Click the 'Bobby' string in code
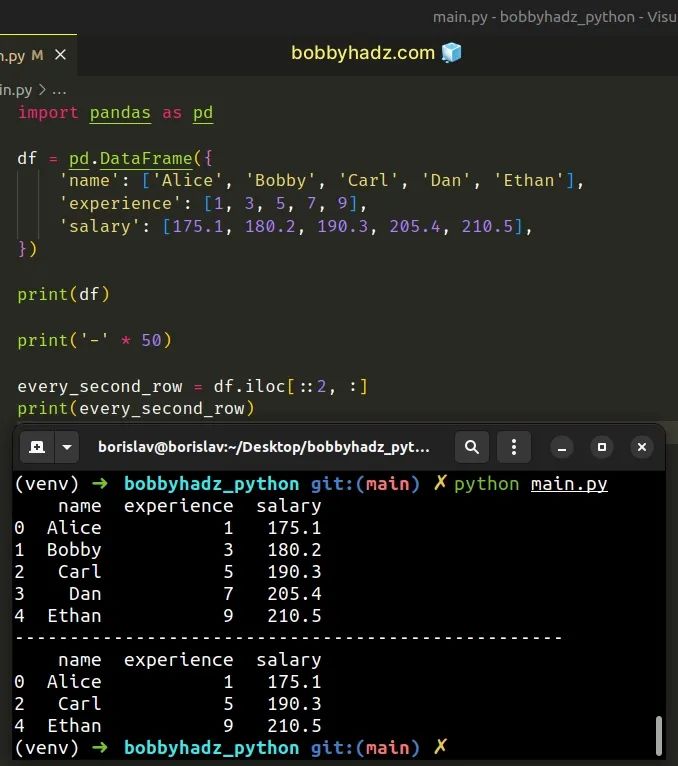The width and height of the screenshot is (678, 766). (x=280, y=181)
